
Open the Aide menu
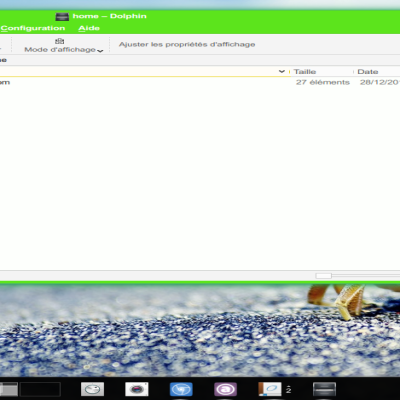[x=89, y=28]
